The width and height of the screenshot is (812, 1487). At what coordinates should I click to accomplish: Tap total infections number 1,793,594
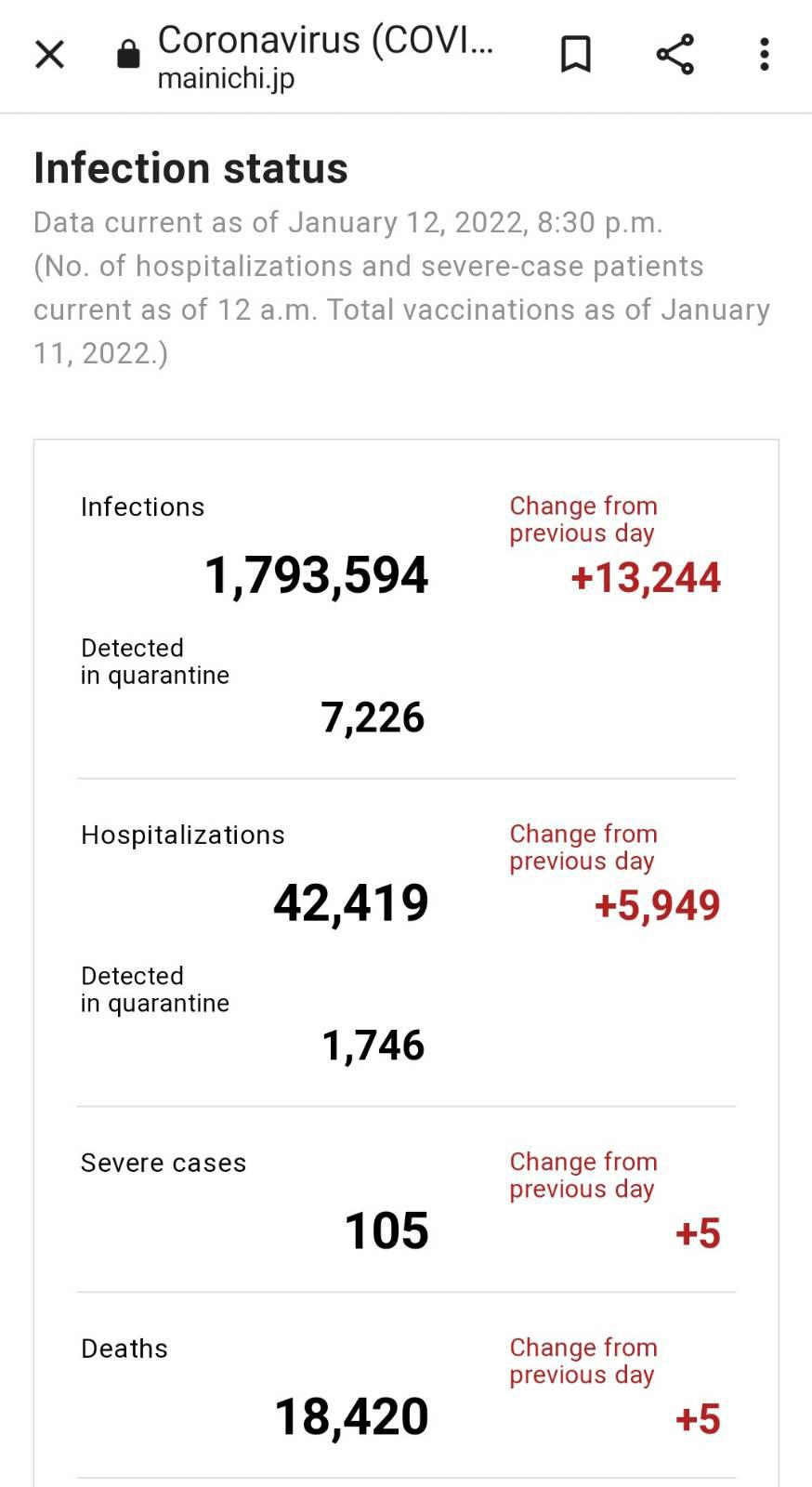tap(316, 575)
